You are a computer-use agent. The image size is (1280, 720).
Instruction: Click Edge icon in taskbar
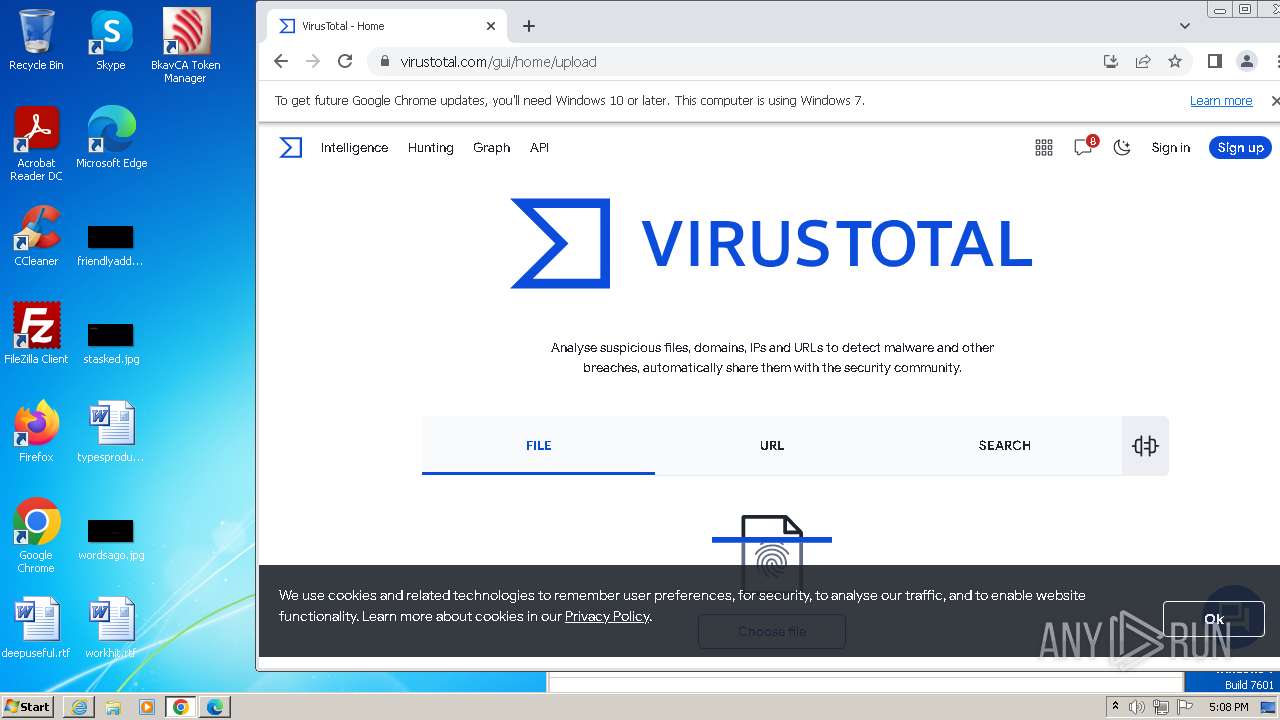pyautogui.click(x=215, y=707)
